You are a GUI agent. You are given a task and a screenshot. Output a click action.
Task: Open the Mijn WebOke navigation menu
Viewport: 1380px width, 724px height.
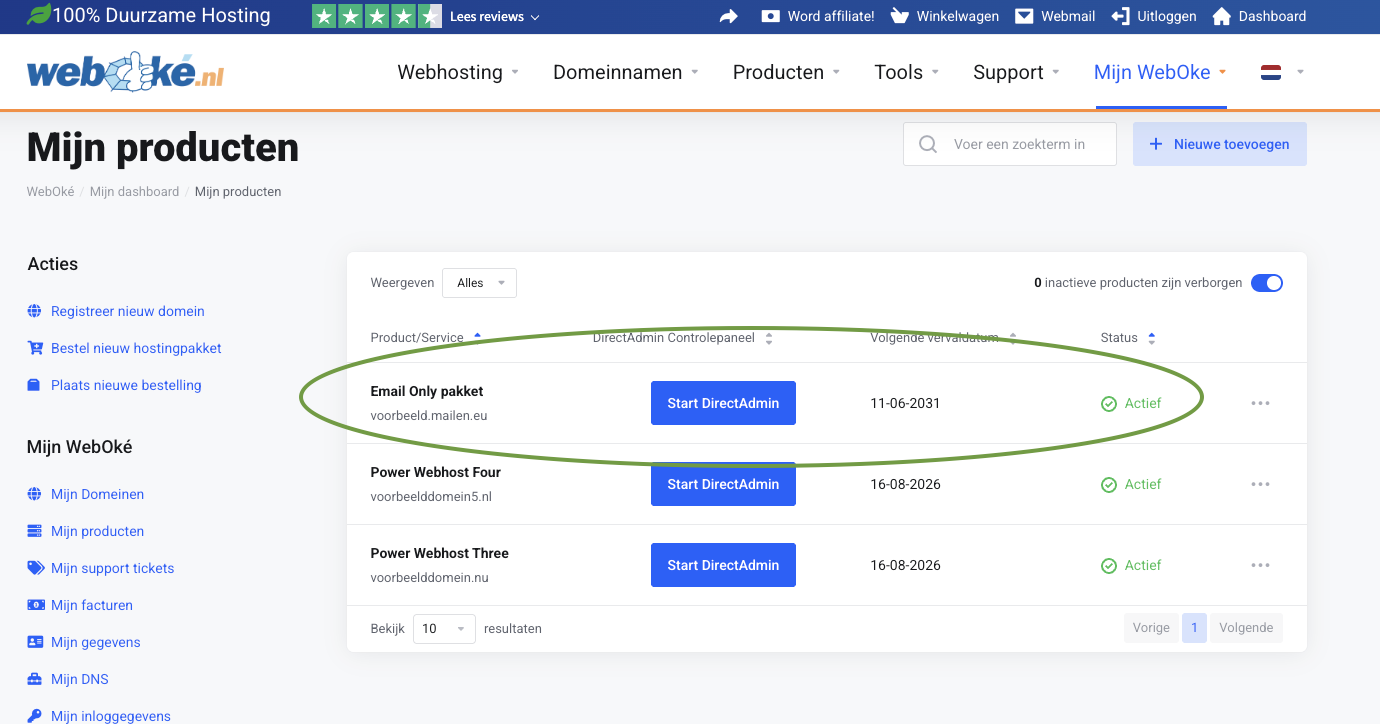point(1160,72)
